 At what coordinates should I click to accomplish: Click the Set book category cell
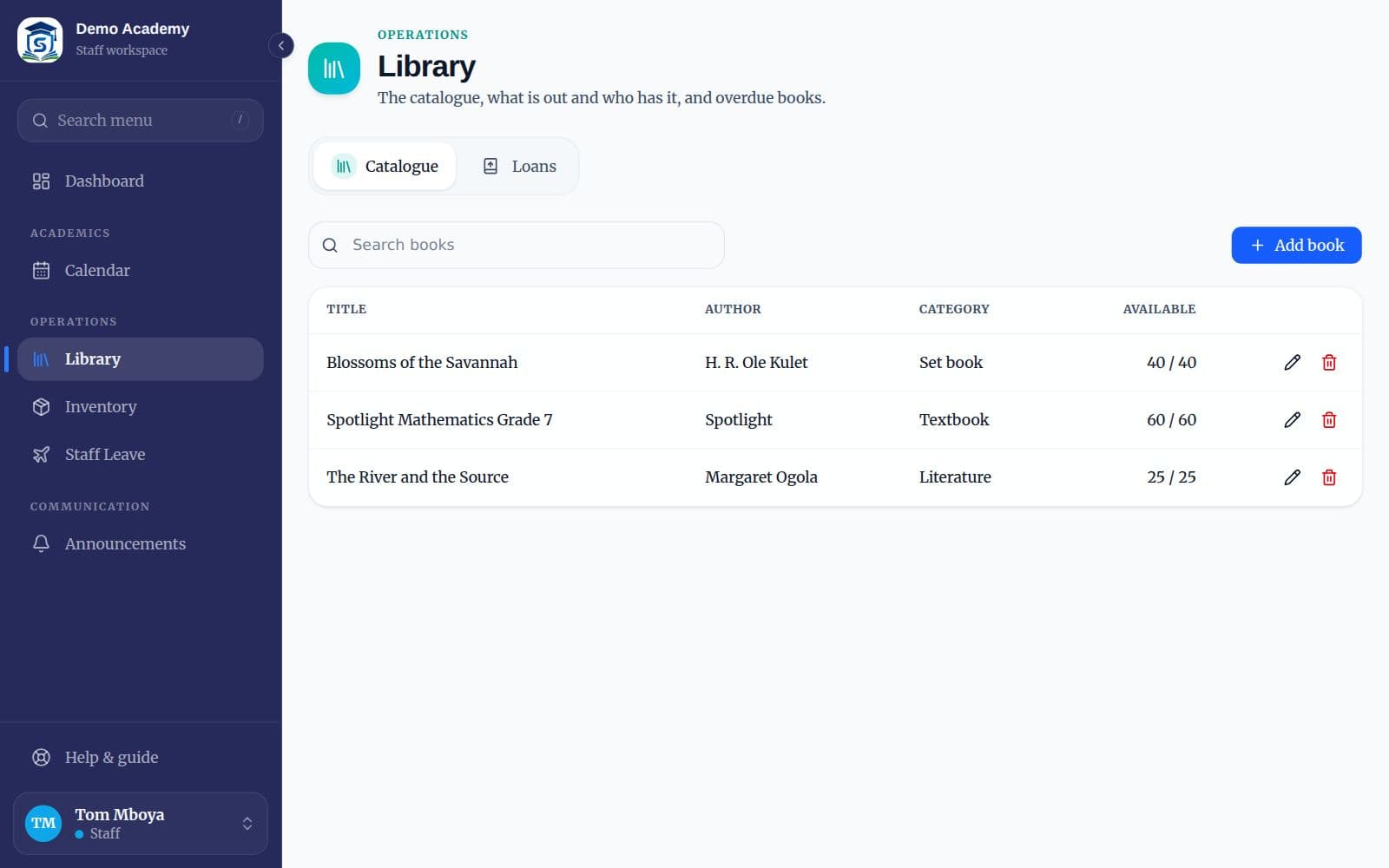click(951, 363)
